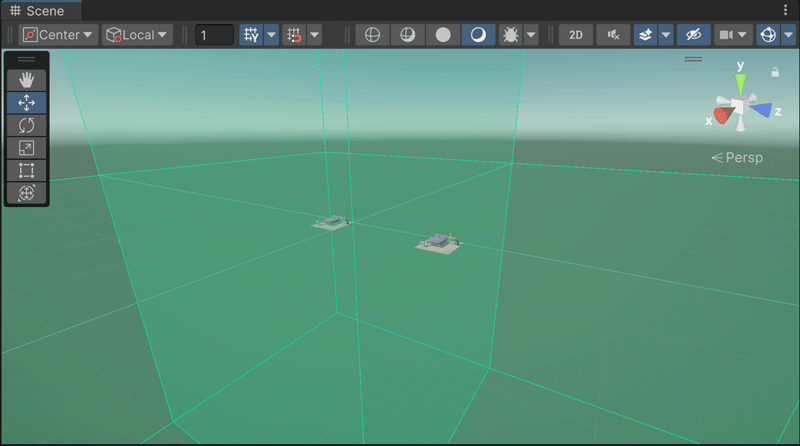Viewport: 800px width, 446px height.
Task: Click the grid snap value input field
Action: point(214,35)
